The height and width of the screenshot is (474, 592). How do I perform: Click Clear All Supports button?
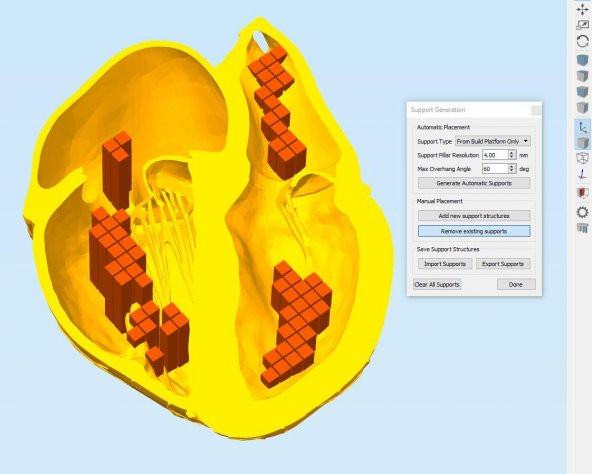coord(437,284)
